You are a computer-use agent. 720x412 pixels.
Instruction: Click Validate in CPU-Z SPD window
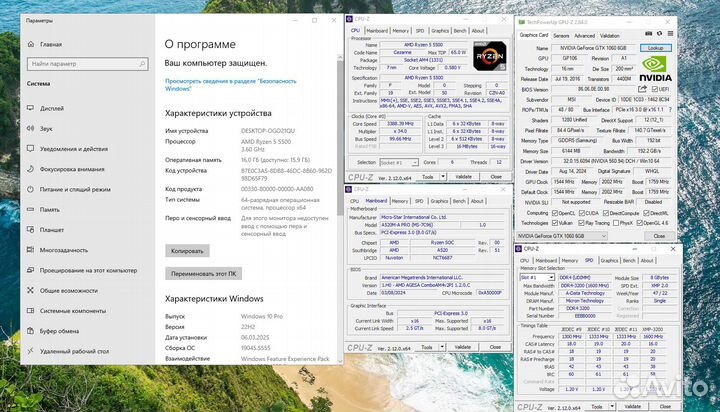pos(633,407)
